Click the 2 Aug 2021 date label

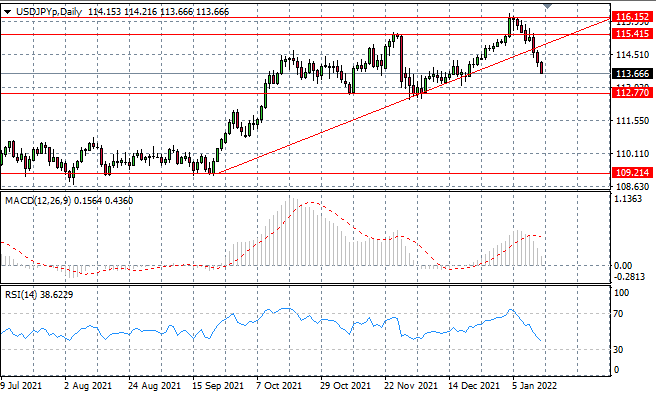[88, 385]
